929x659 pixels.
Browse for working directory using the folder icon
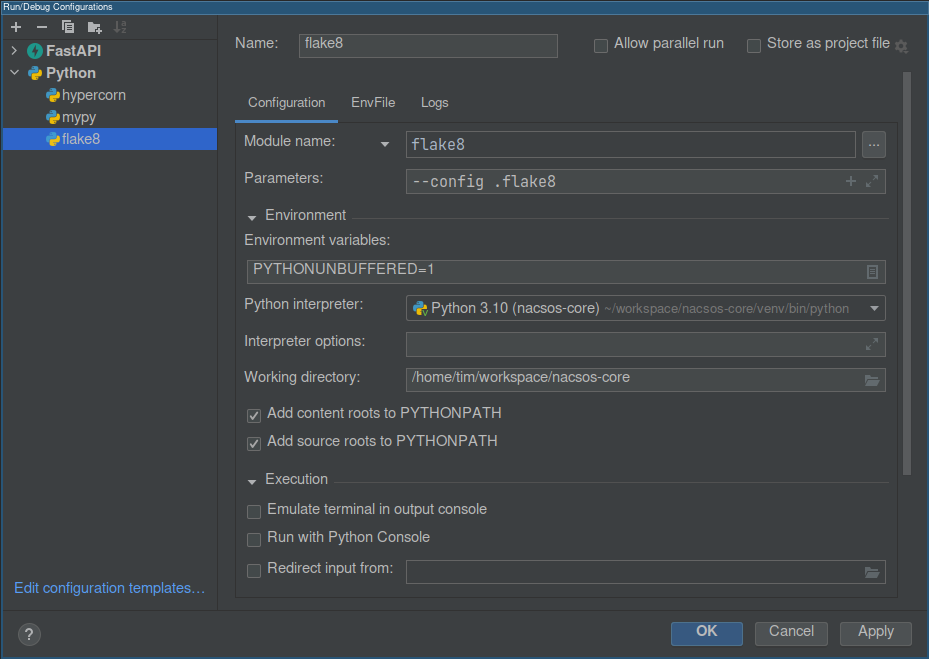(x=872, y=380)
